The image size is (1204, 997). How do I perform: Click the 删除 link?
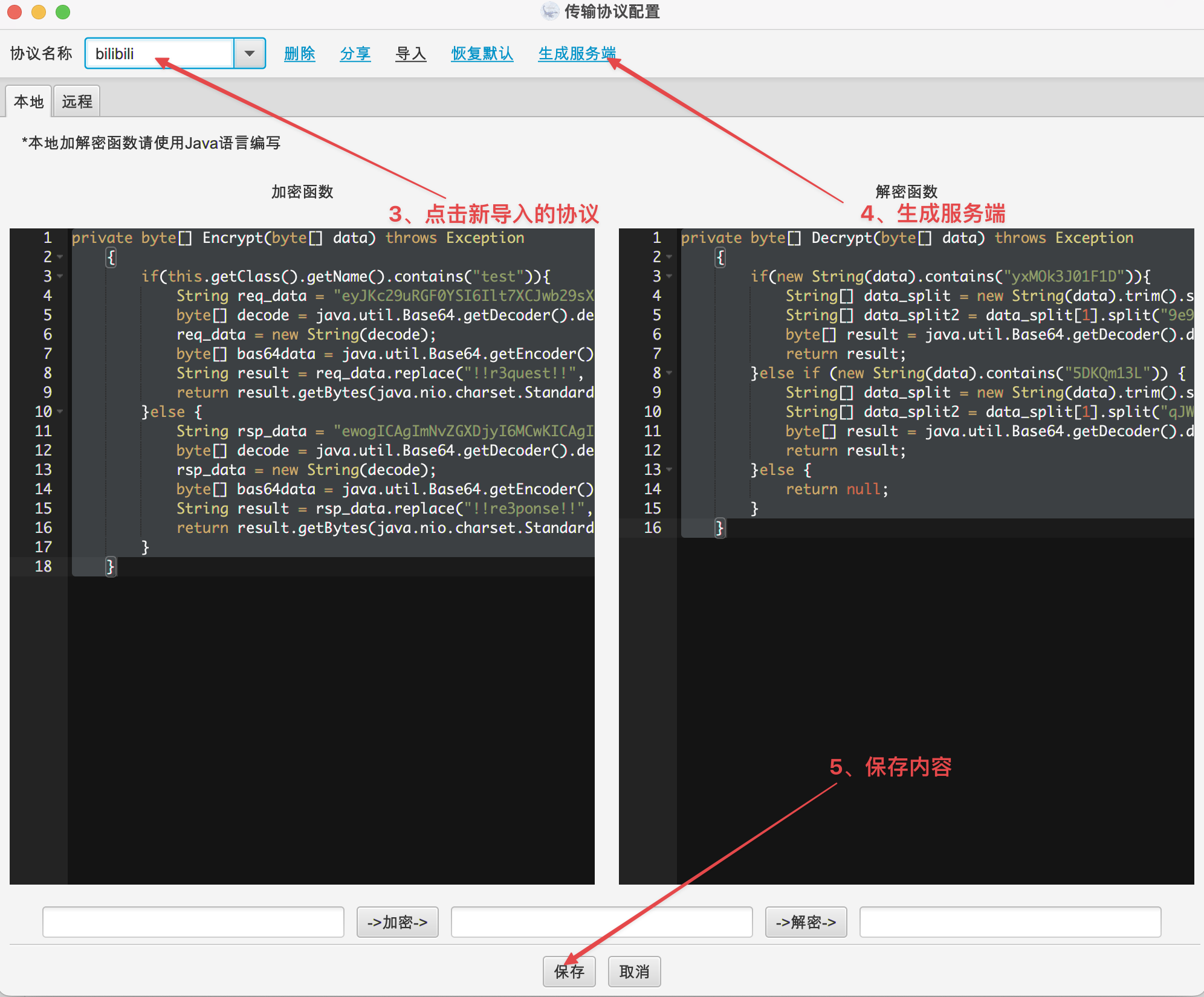tap(299, 54)
